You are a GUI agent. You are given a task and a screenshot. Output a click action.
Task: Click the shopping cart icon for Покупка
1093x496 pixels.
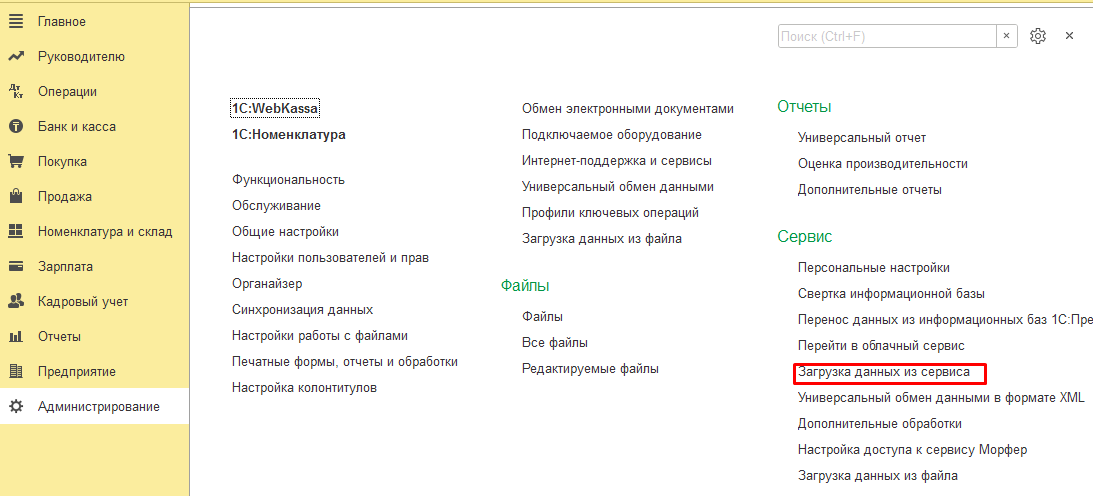16,161
